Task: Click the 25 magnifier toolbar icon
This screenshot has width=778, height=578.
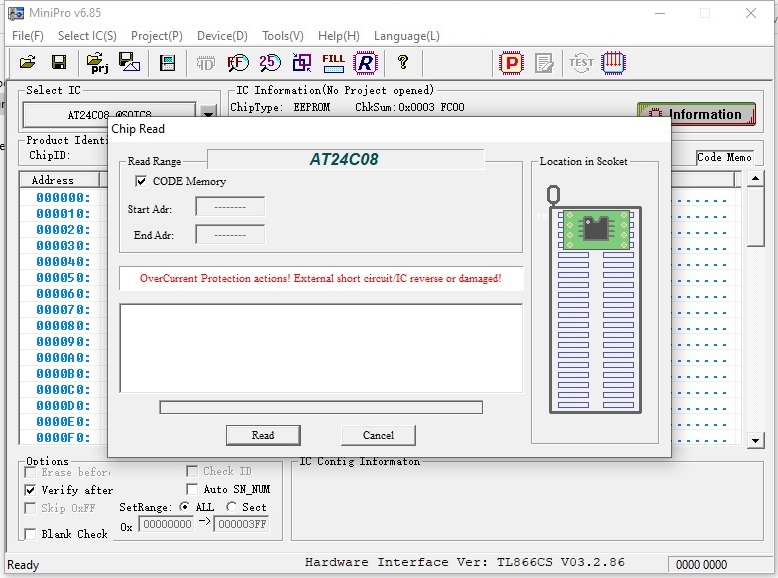Action: pyautogui.click(x=269, y=63)
